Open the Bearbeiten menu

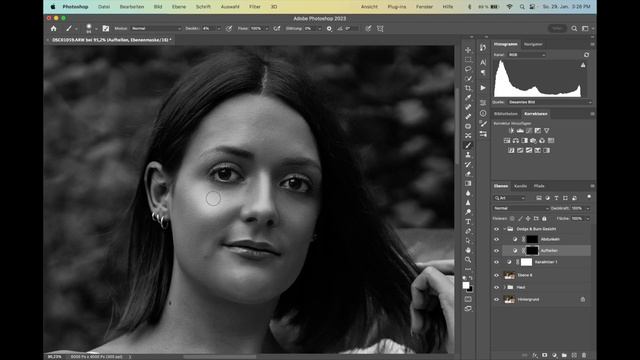[131, 7]
